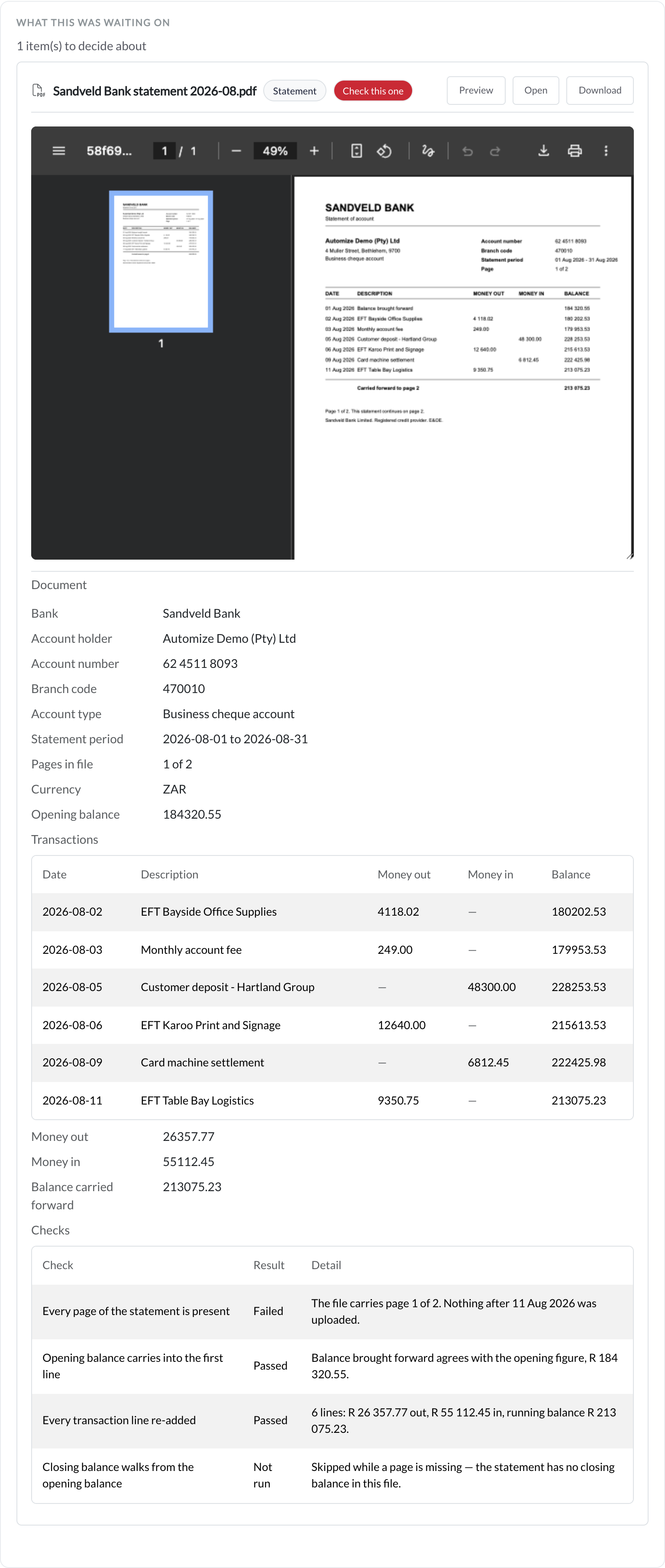Click the redo icon in PDF toolbar
Image resolution: width=665 pixels, height=1568 pixels.
(495, 151)
